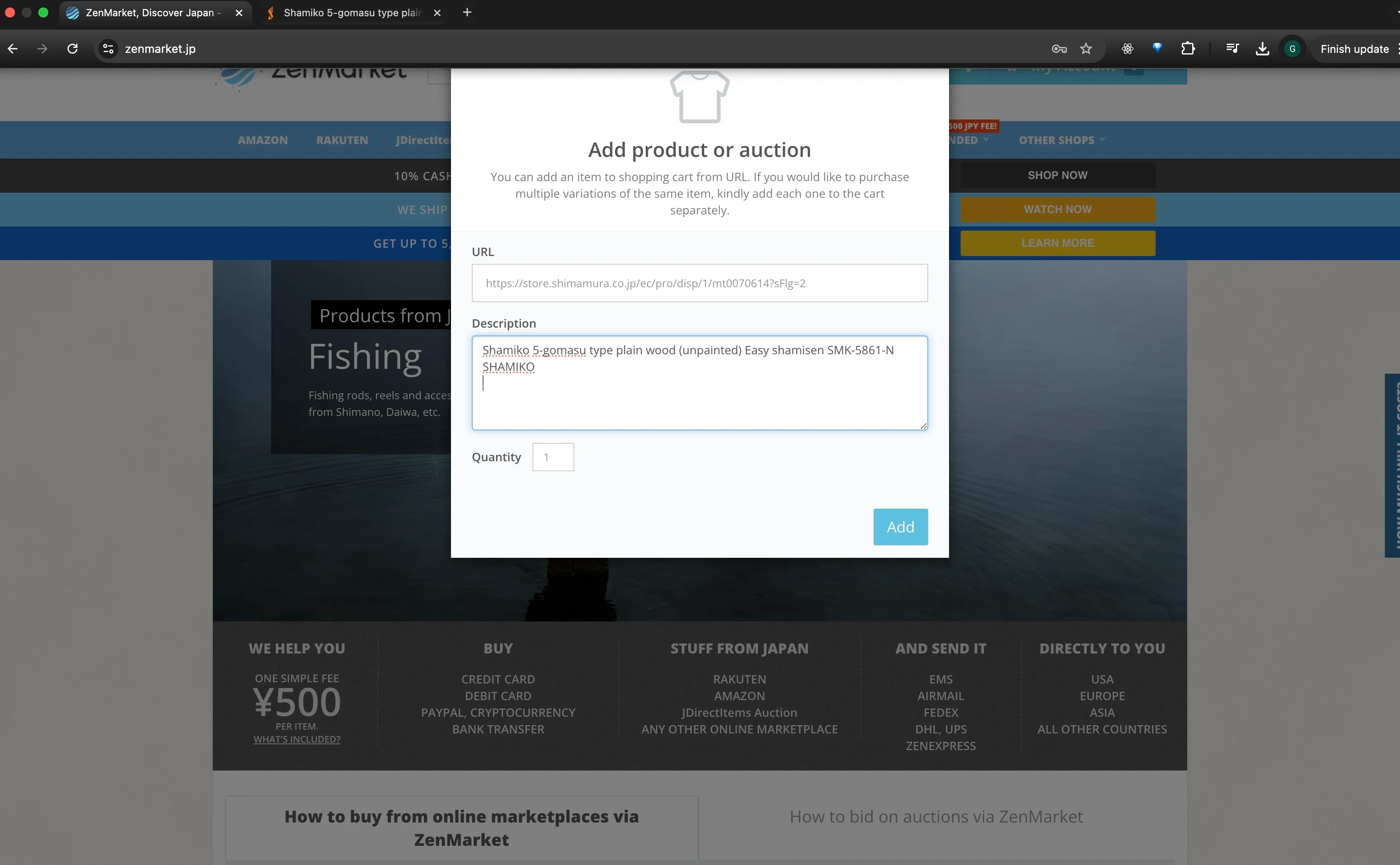
Task: Click the back navigation arrow
Action: [12, 49]
